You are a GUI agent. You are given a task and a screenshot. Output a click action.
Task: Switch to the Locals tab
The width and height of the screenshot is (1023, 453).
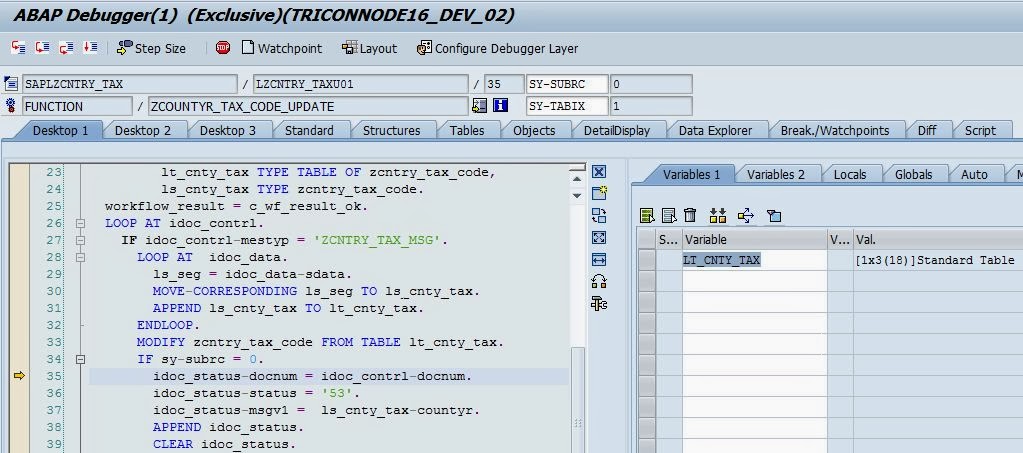pos(850,174)
